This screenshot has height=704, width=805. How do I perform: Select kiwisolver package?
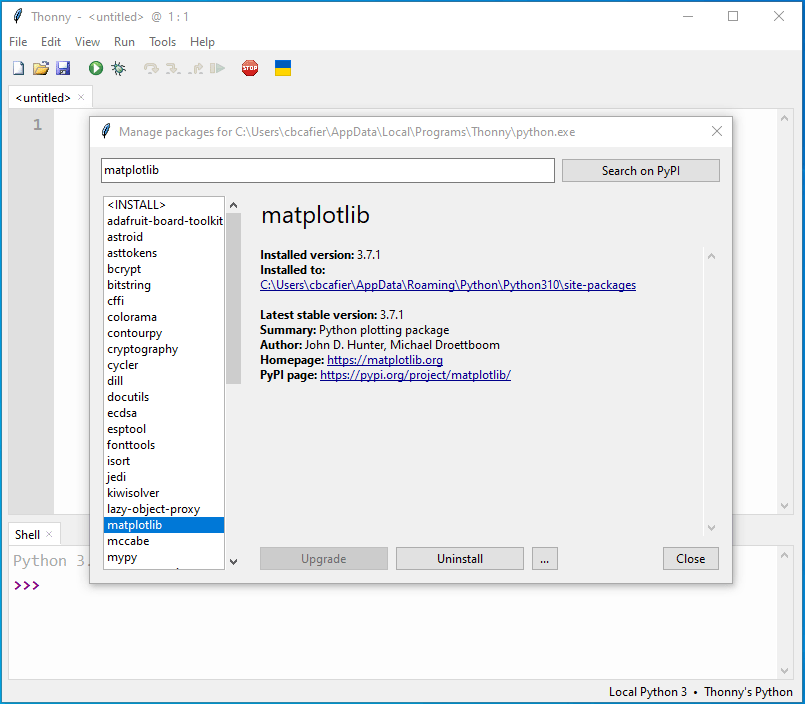[164, 493]
